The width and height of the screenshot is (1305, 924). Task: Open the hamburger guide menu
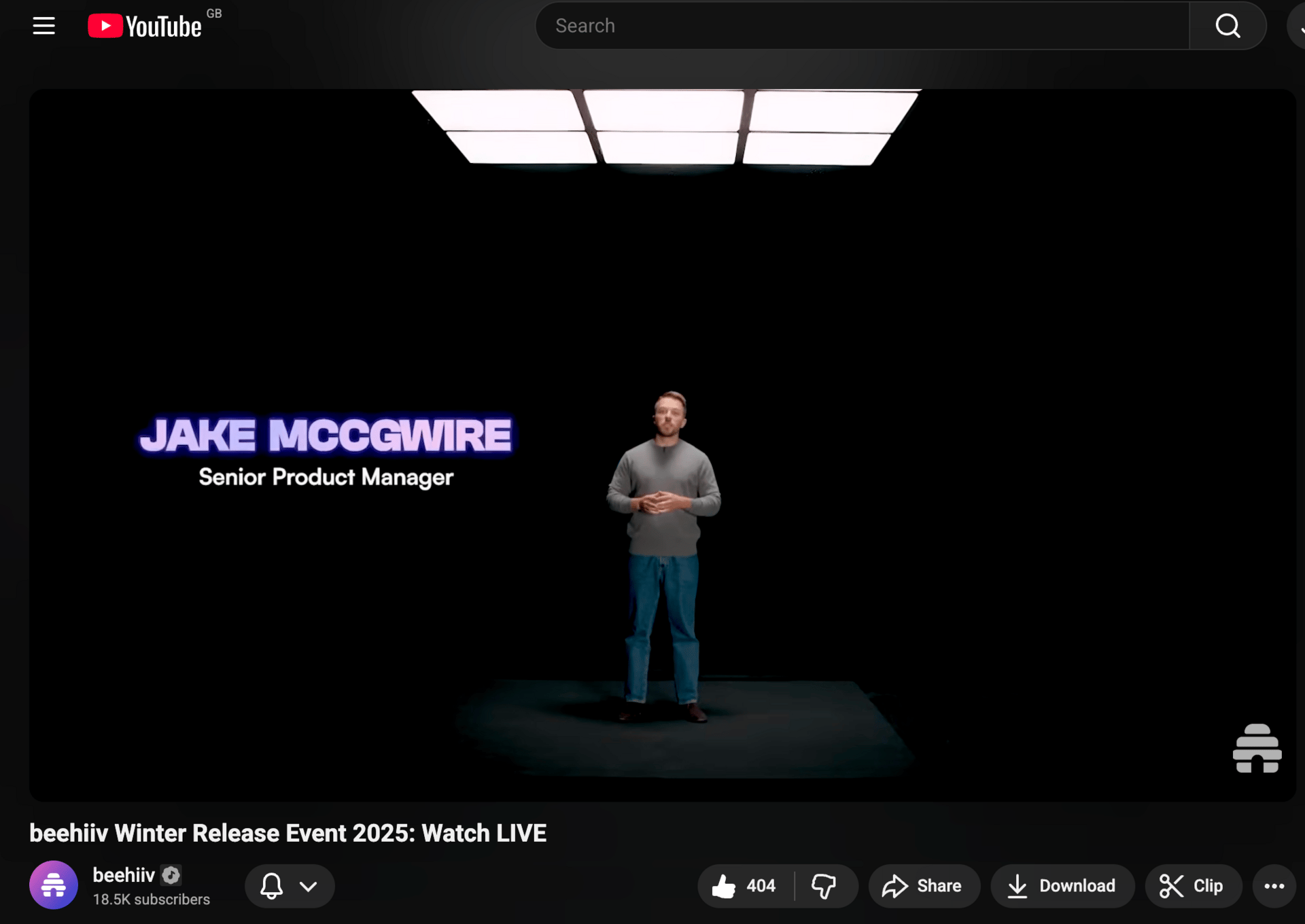pos(43,26)
